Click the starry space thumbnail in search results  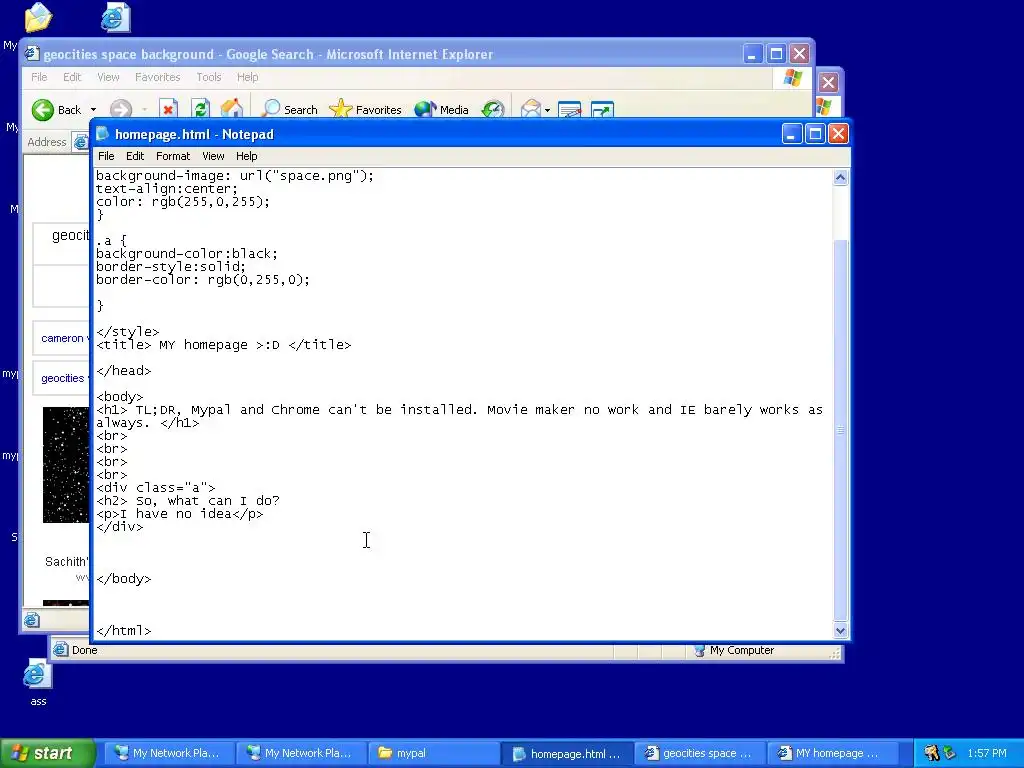pyautogui.click(x=66, y=465)
